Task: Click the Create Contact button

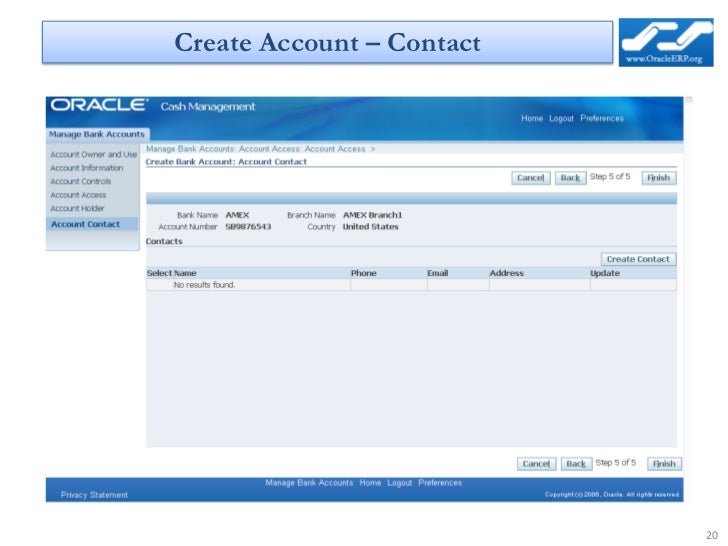Action: (x=638, y=259)
